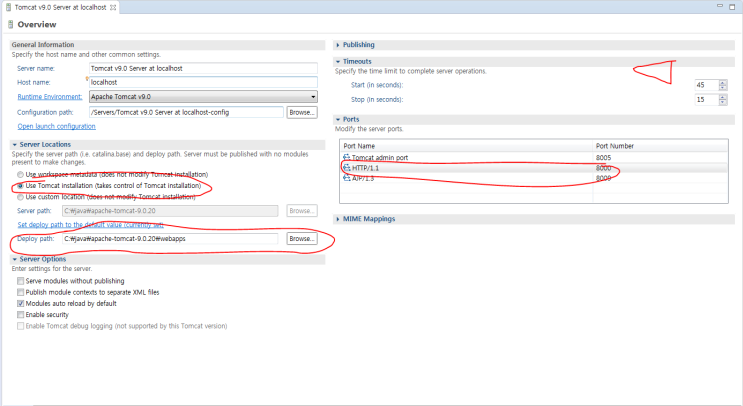This screenshot has width=743, height=406.
Task: Uncheck Modules auto reload by default
Action: click(21, 303)
